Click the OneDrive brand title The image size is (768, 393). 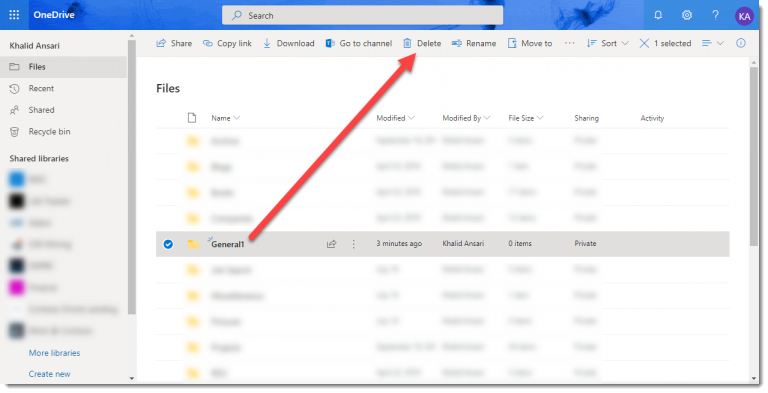pyautogui.click(x=54, y=15)
